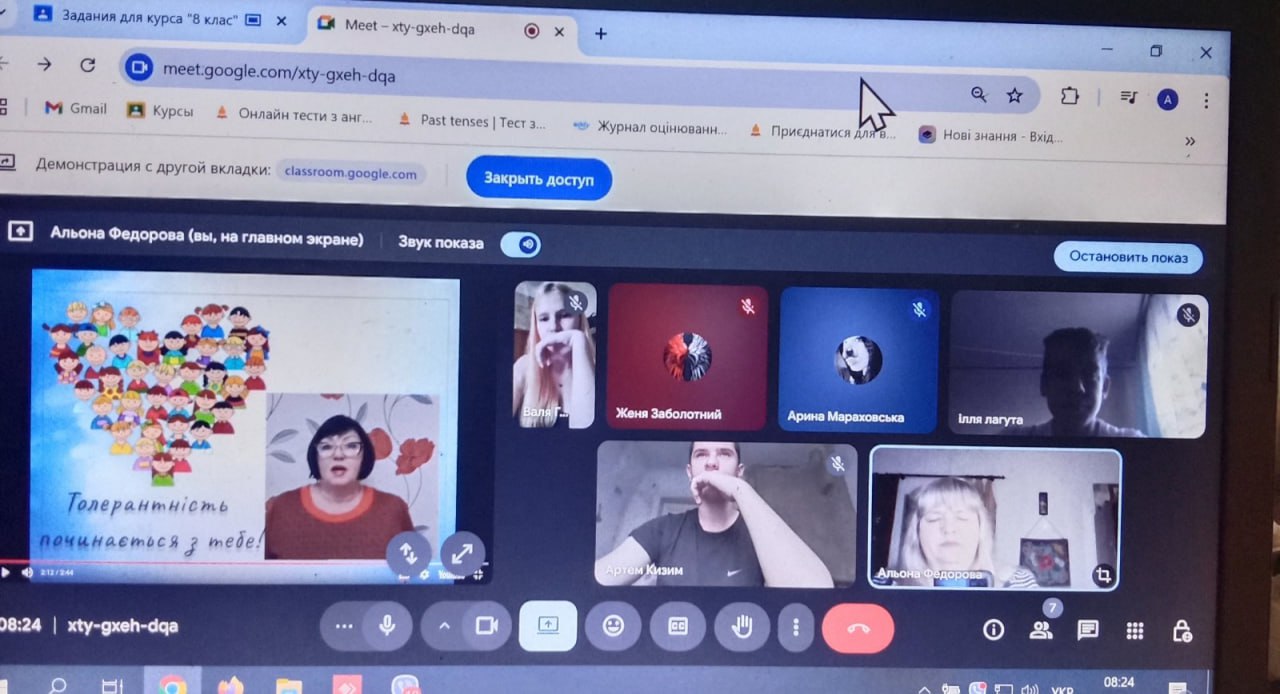End the call with red button
1280x694 pixels.
(x=857, y=628)
